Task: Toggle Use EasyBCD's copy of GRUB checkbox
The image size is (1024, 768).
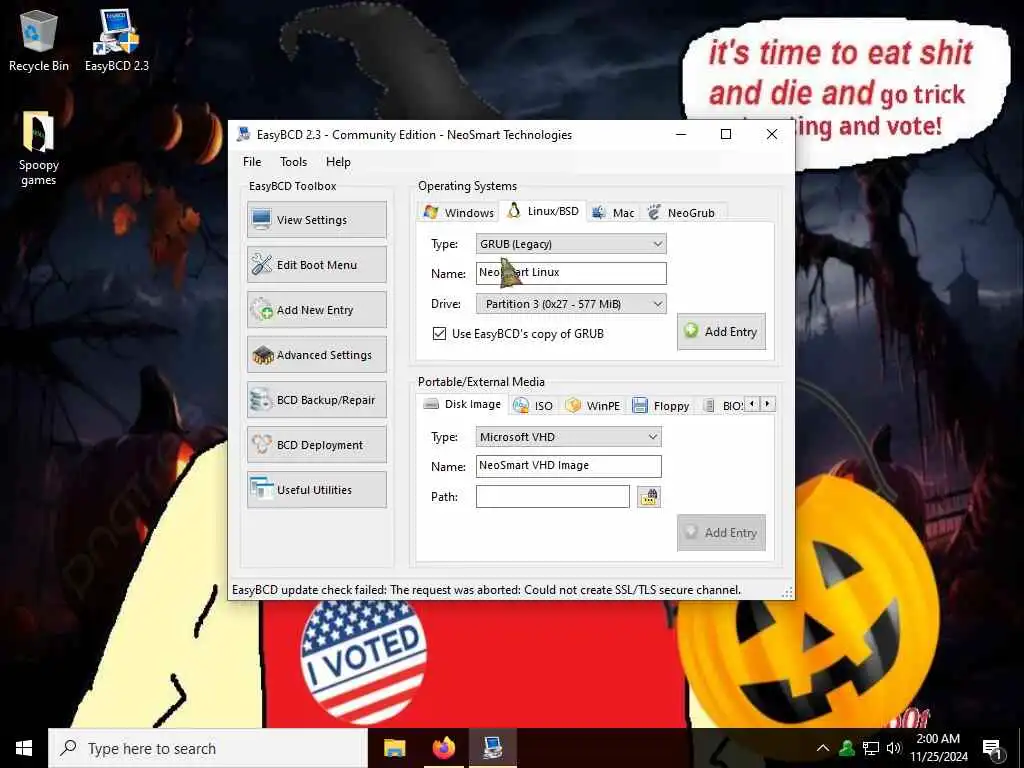Action: (440, 334)
